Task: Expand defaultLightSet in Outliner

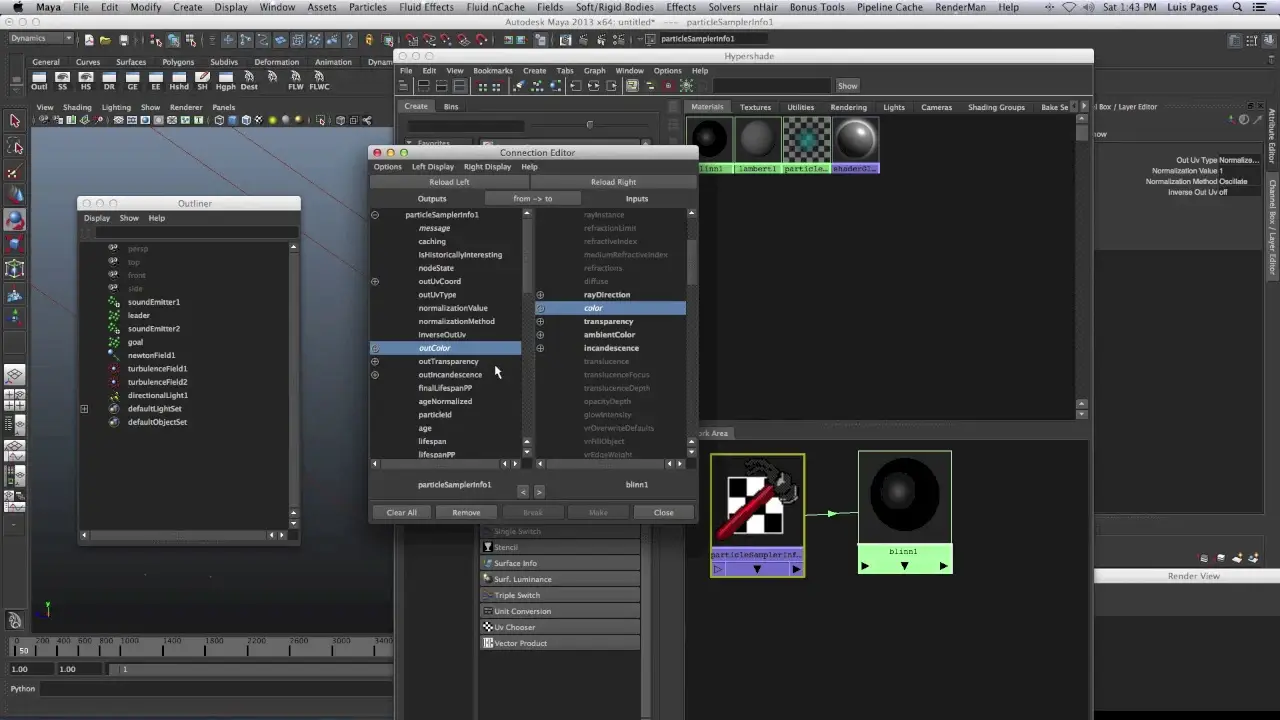Action: click(84, 409)
